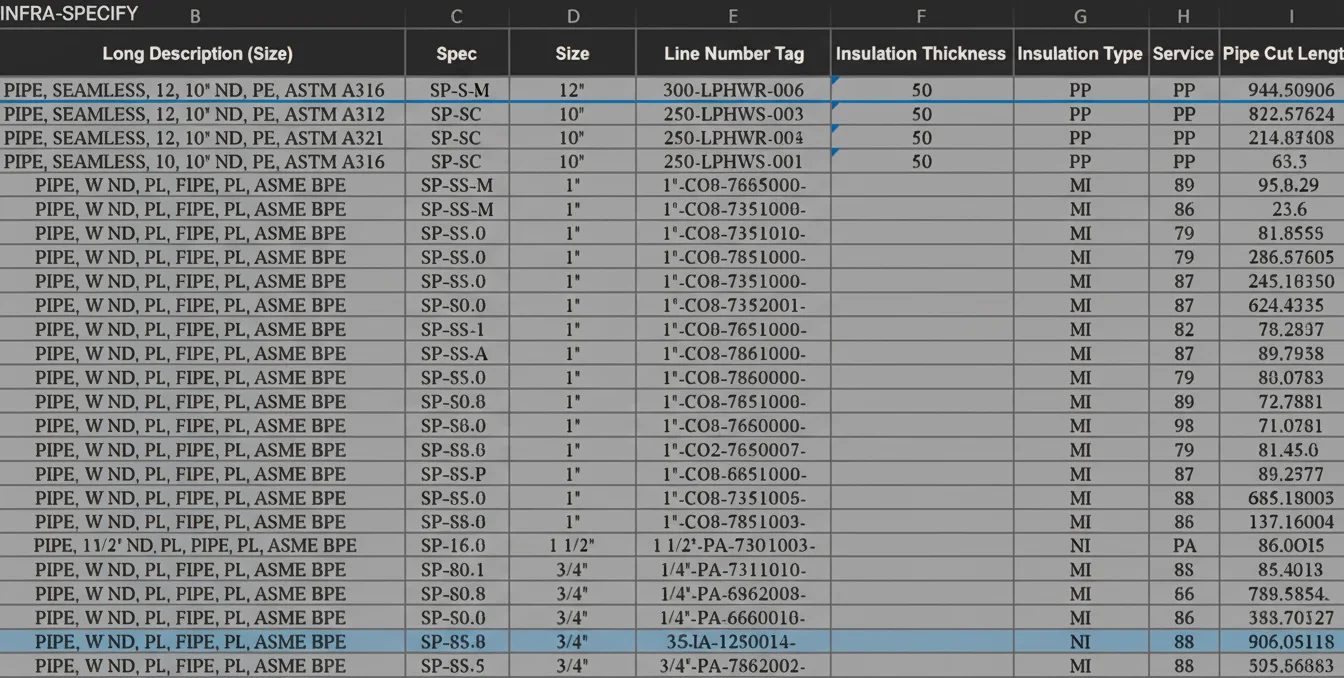Click line tag cell 250-LPHWS-001
This screenshot has height=678, width=1344.
click(733, 162)
